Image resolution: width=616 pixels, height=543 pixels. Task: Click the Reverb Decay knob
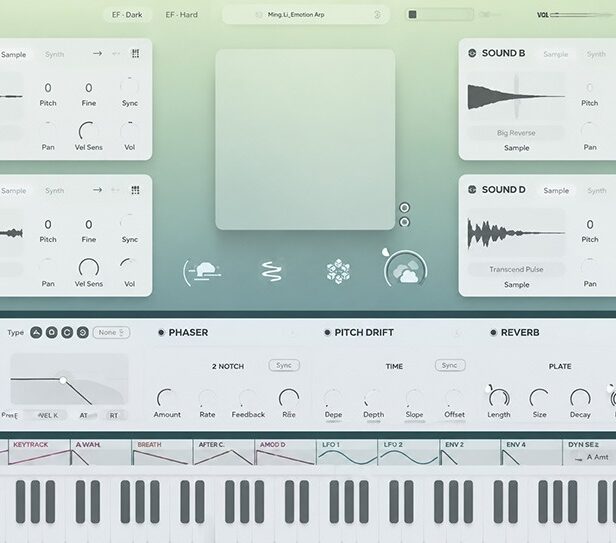point(580,398)
